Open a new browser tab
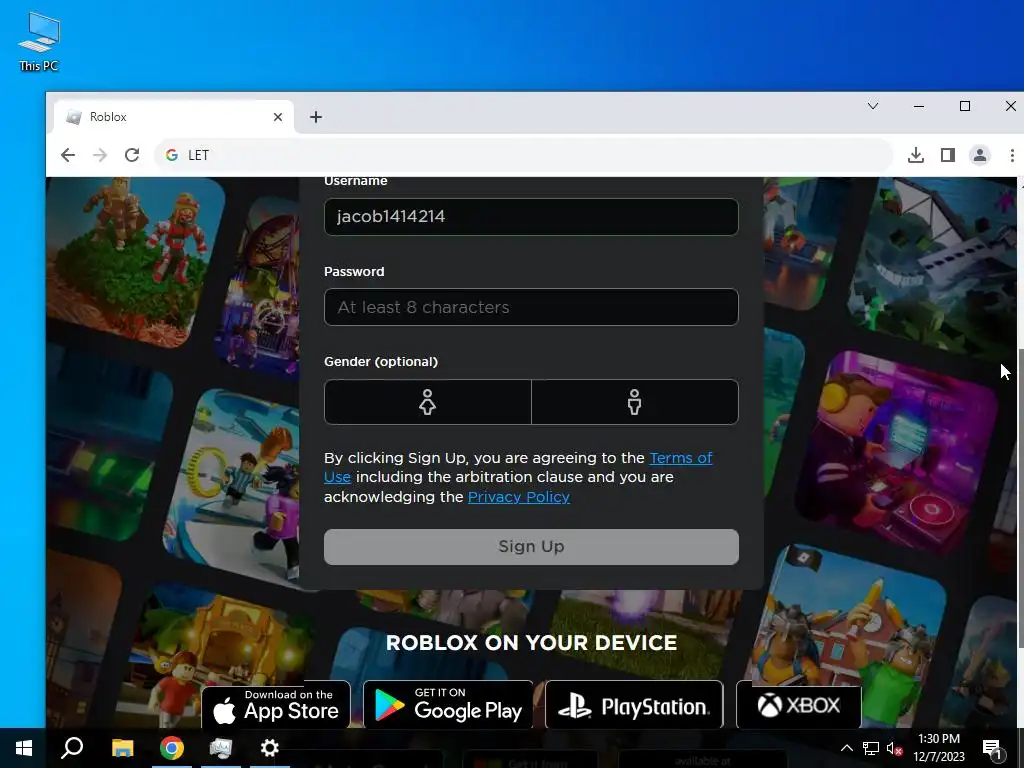The height and width of the screenshot is (768, 1024). pos(316,117)
